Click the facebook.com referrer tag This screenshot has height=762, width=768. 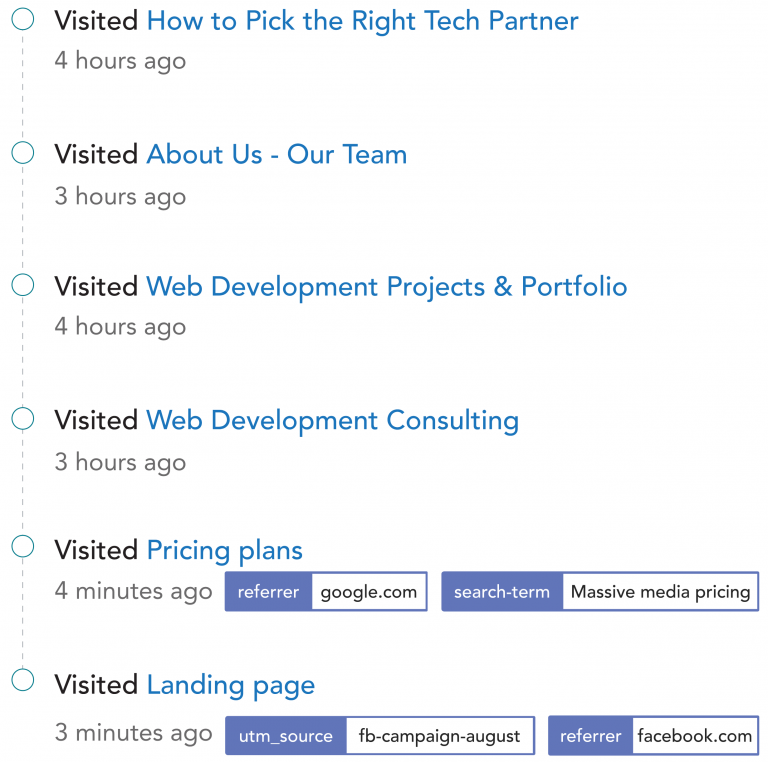coord(694,736)
